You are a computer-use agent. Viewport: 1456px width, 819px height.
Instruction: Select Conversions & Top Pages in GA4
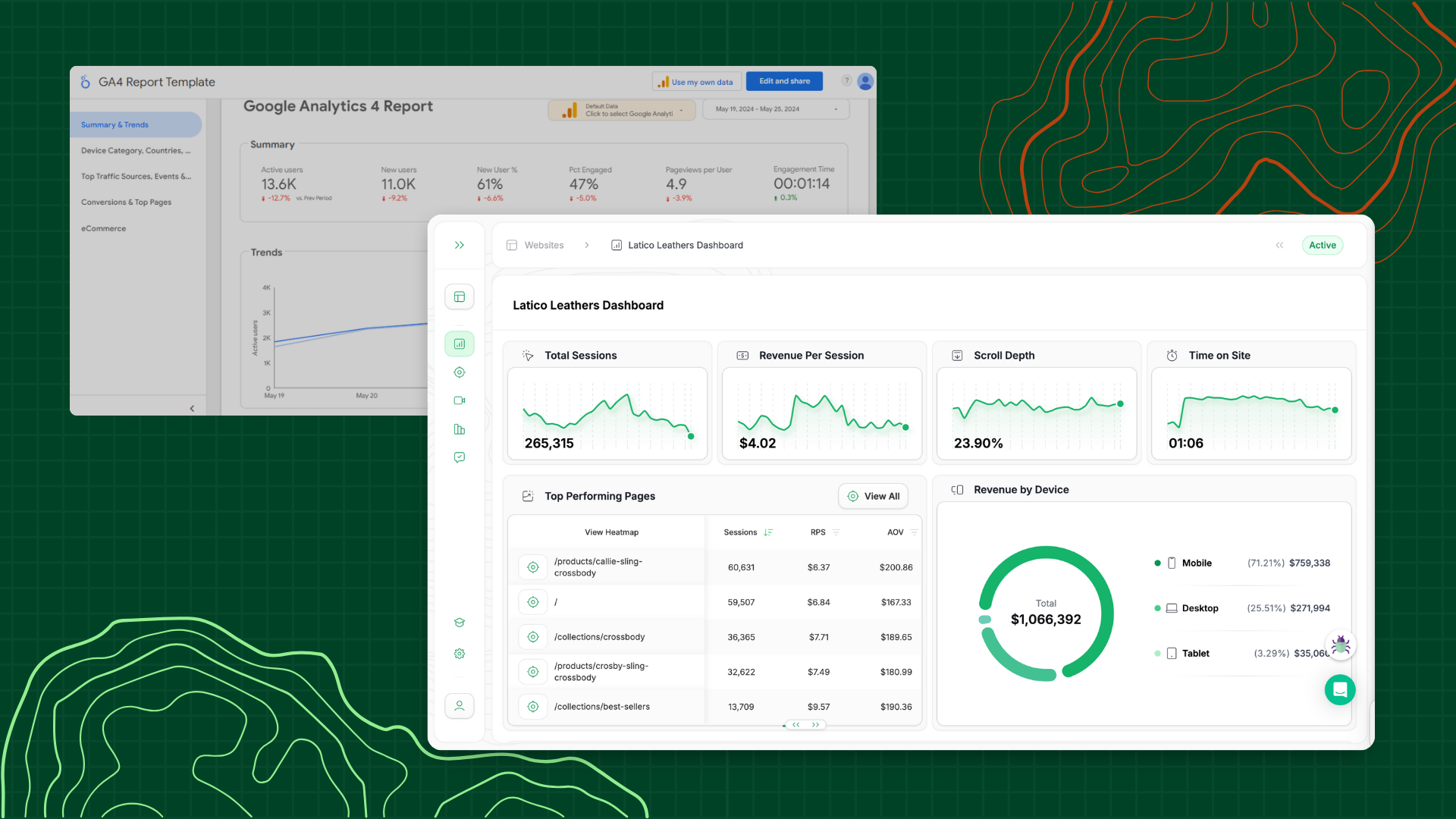[127, 202]
